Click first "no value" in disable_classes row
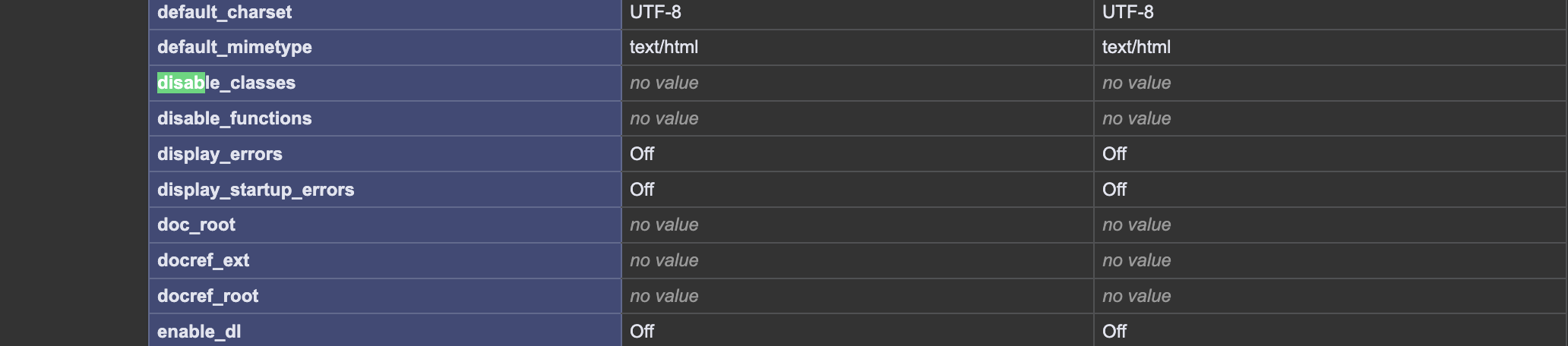This screenshot has height=346, width=1568. pos(663,83)
